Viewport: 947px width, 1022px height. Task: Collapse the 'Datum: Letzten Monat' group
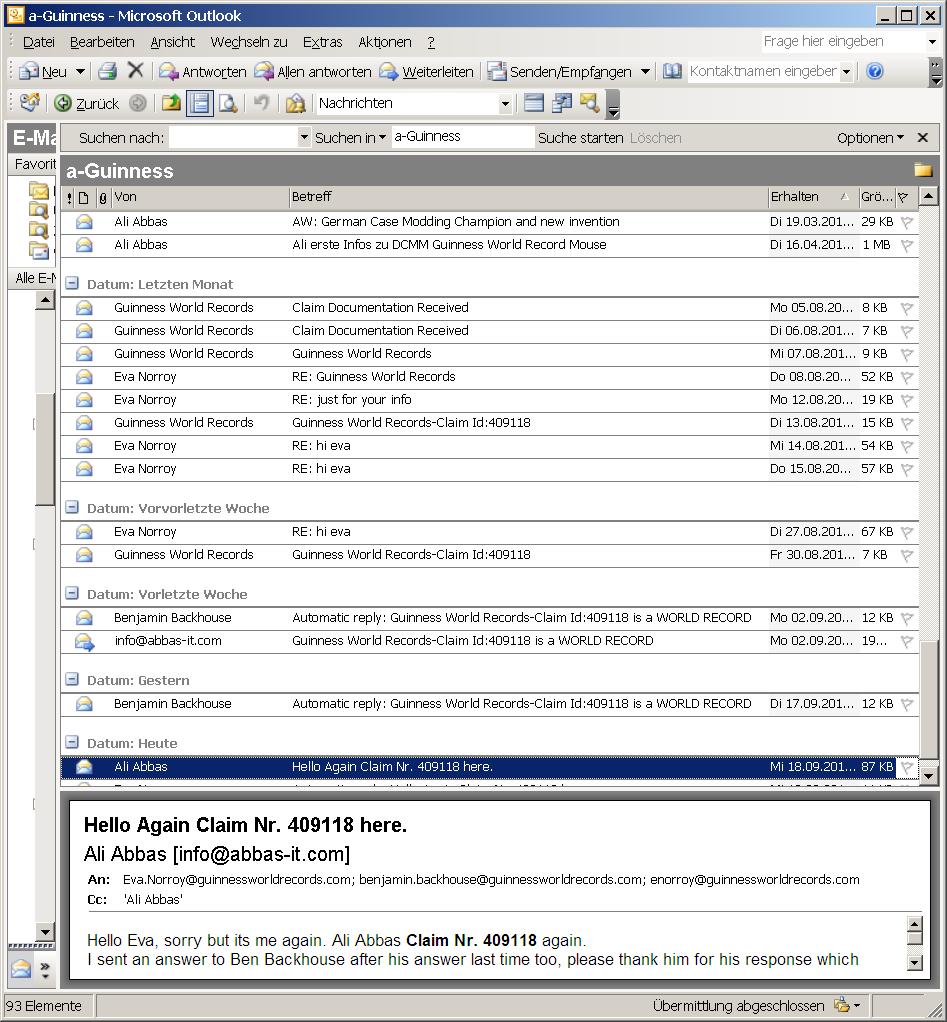click(72, 284)
